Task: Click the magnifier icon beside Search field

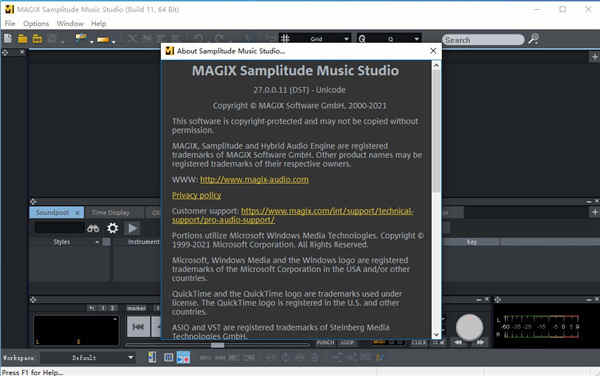Action: pyautogui.click(x=533, y=39)
